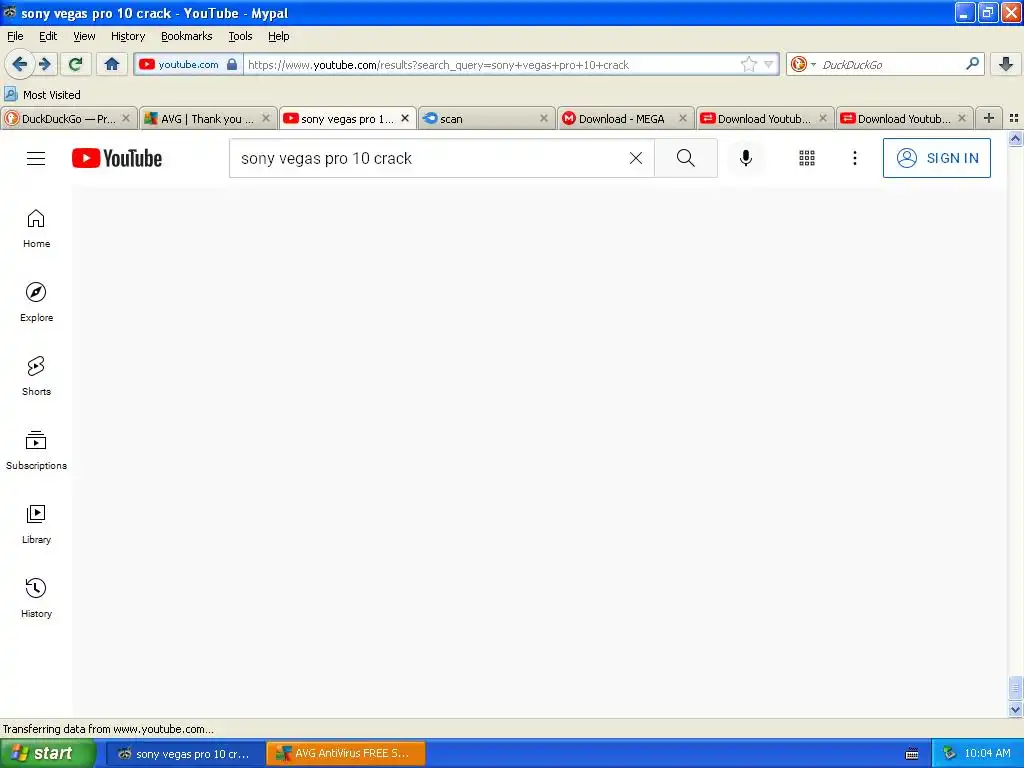Open the Most Visited bookmarks folder
The width and height of the screenshot is (1024, 768).
[x=43, y=95]
